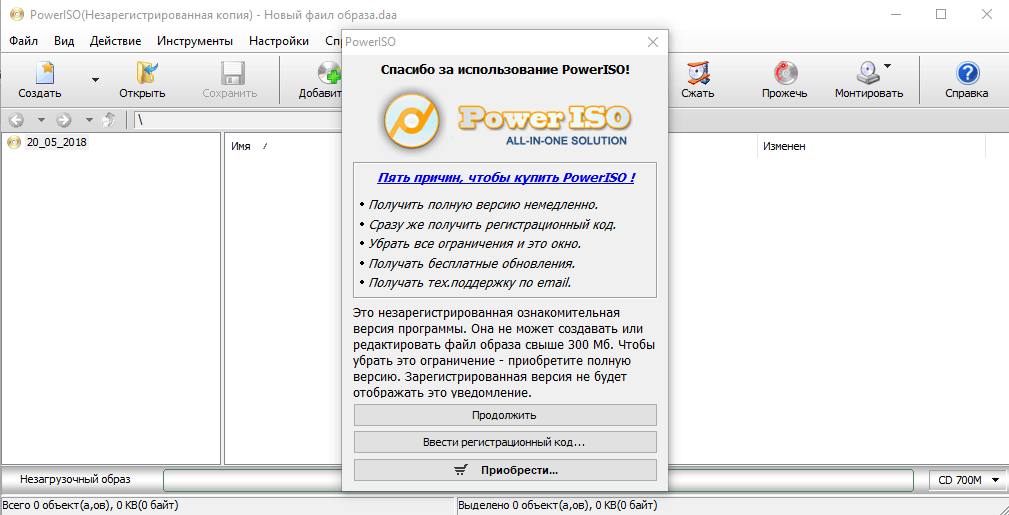Click the Приобрести purchase button
Screen dimensions: 1009x515
click(x=505, y=470)
